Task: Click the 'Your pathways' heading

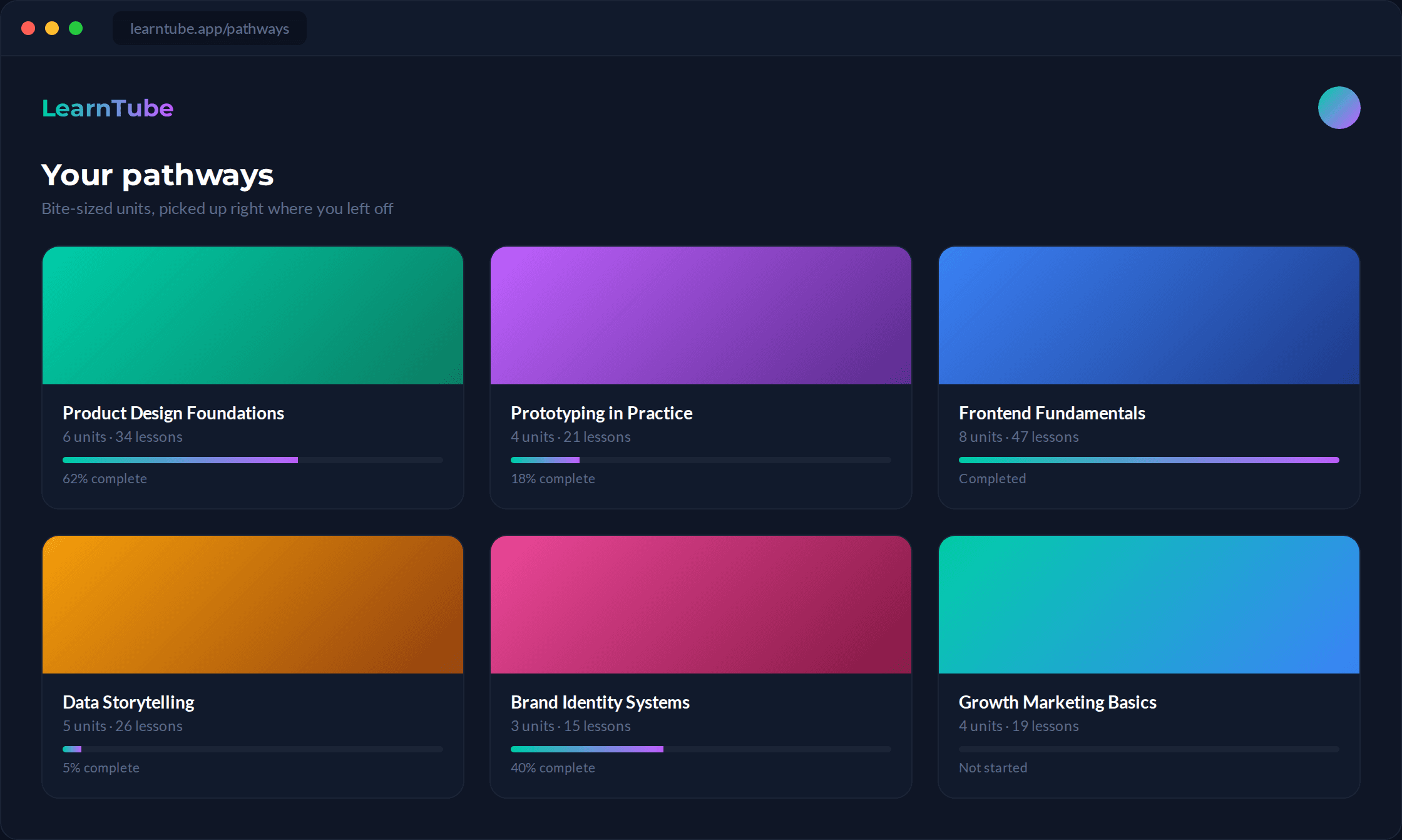Action: [x=158, y=175]
